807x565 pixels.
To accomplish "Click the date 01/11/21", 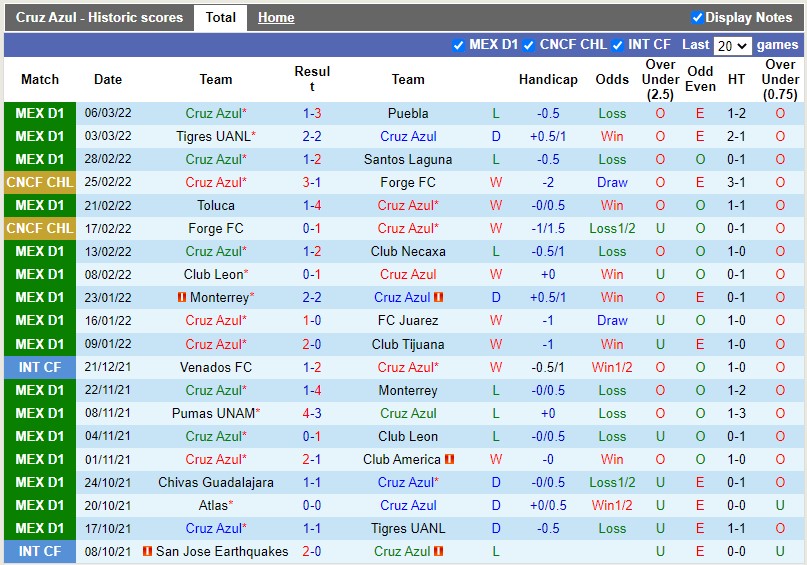I will [108, 459].
